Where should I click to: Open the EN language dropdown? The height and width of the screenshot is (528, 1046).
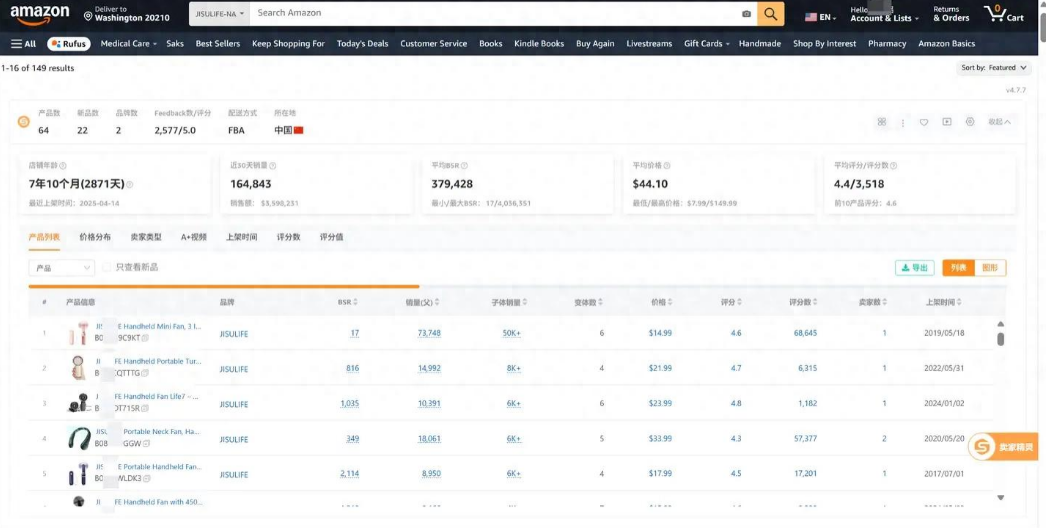pos(821,17)
